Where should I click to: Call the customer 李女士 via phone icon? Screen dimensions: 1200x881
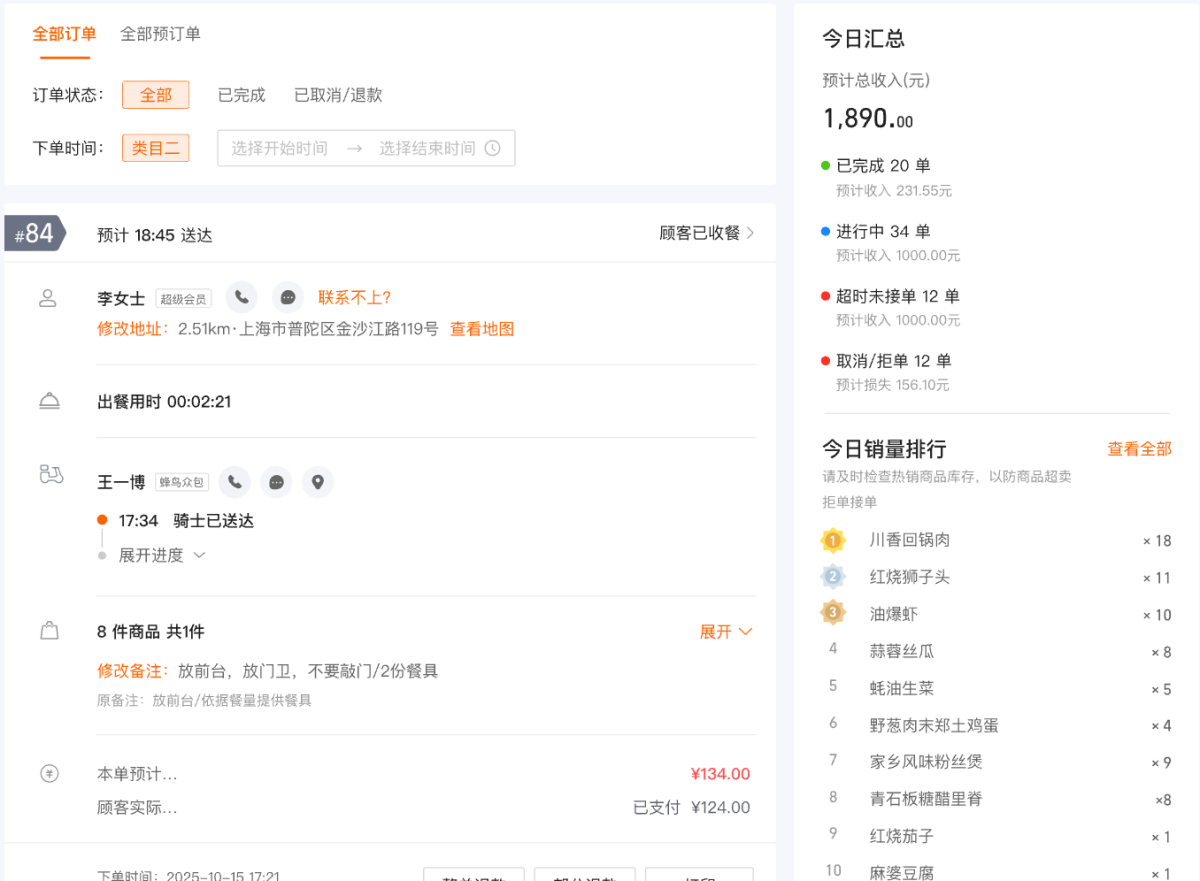(x=241, y=297)
